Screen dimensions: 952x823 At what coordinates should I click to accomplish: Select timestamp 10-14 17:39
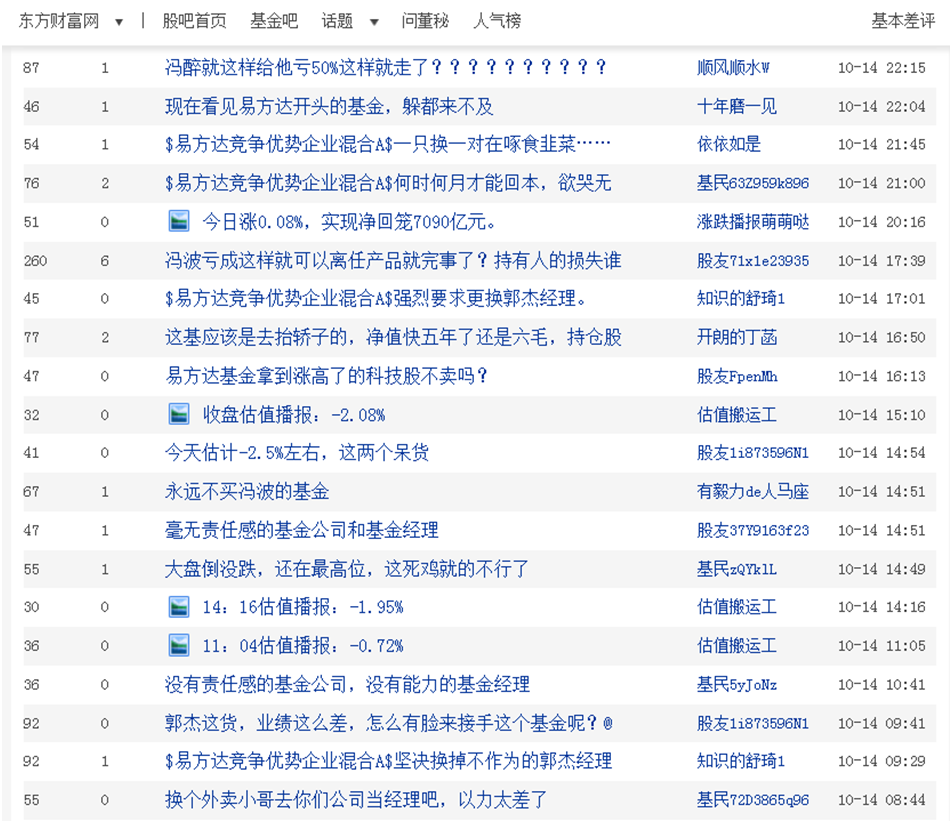coord(882,260)
